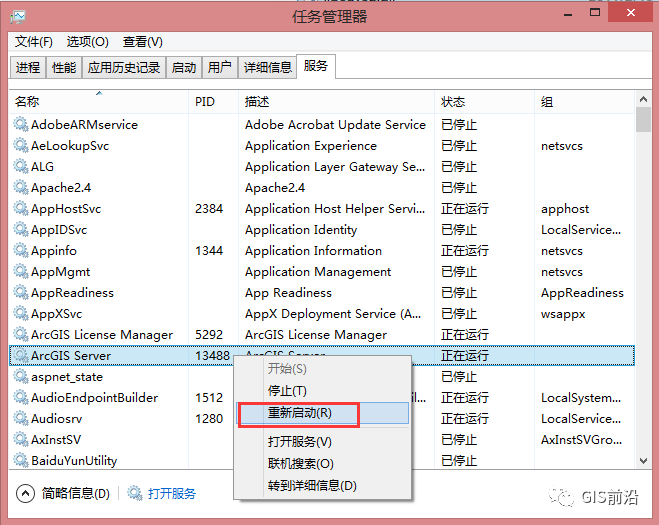Sort services by the 名称 column header
This screenshot has height=525, width=659.
point(99,101)
